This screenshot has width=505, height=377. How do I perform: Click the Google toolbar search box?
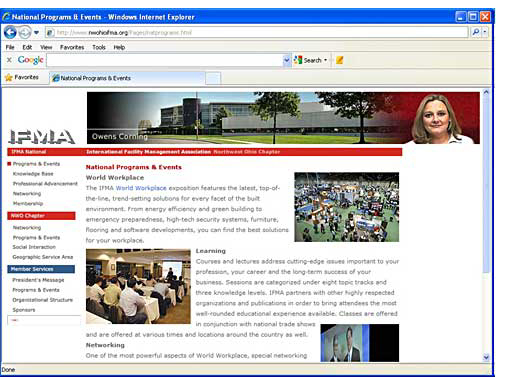165,60
